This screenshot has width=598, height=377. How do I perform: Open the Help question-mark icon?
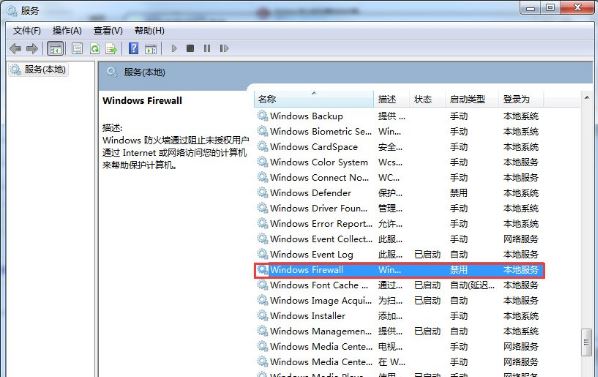coord(133,48)
